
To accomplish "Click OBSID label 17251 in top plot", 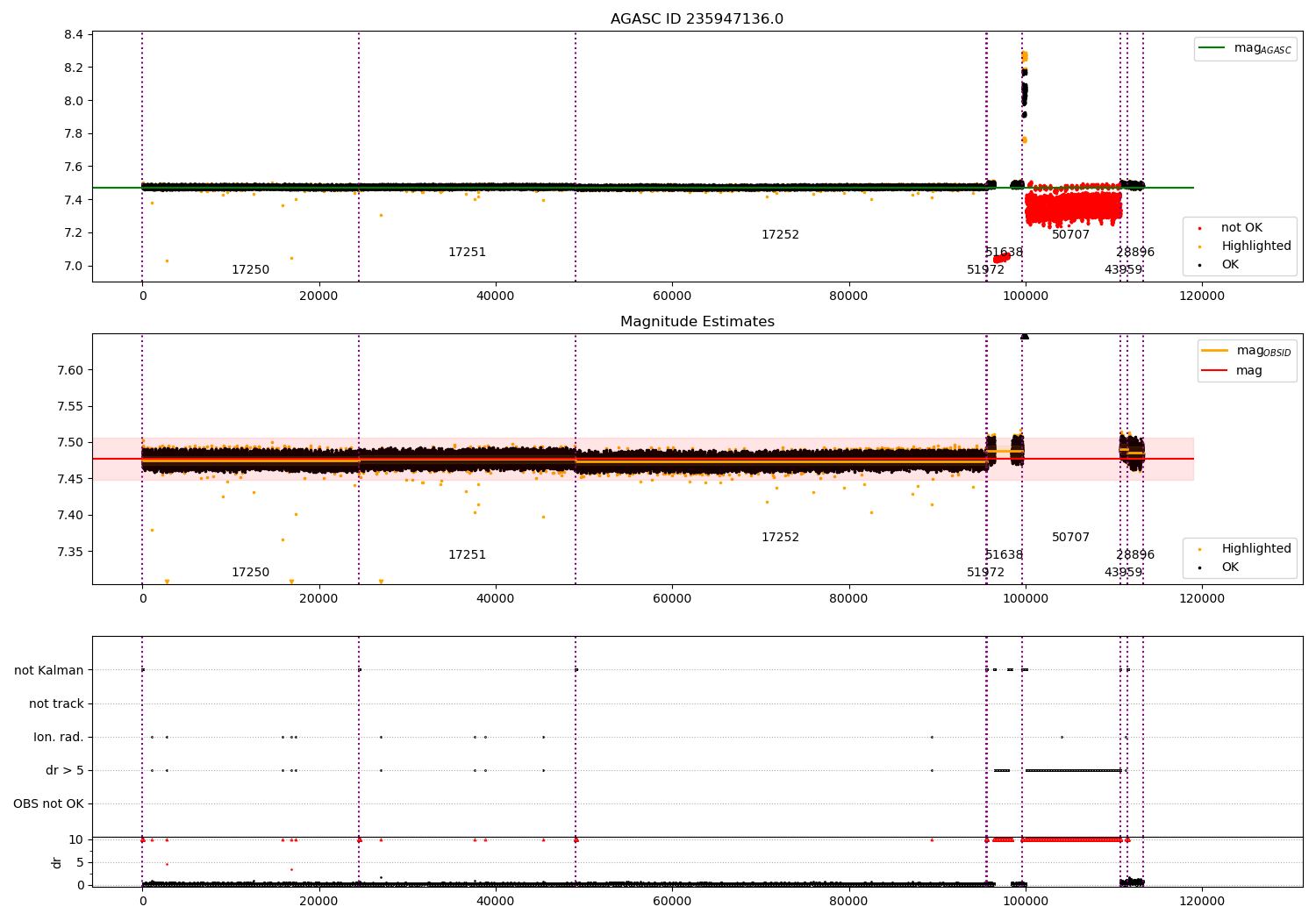I will (467, 253).
